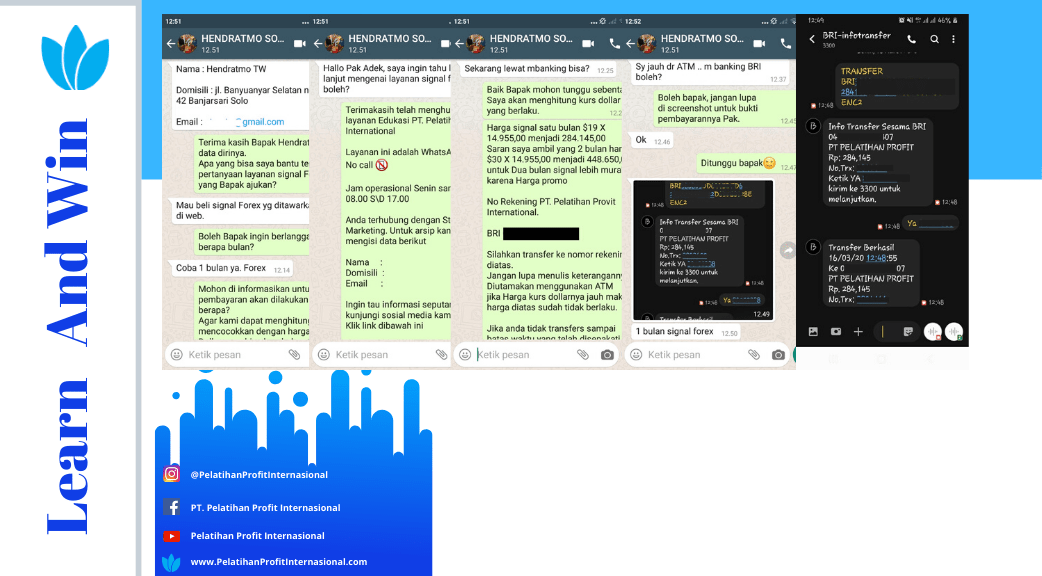The image size is (1042, 576).
Task: Click blue leaf logo above 'Learn And Win'
Action: point(75,58)
